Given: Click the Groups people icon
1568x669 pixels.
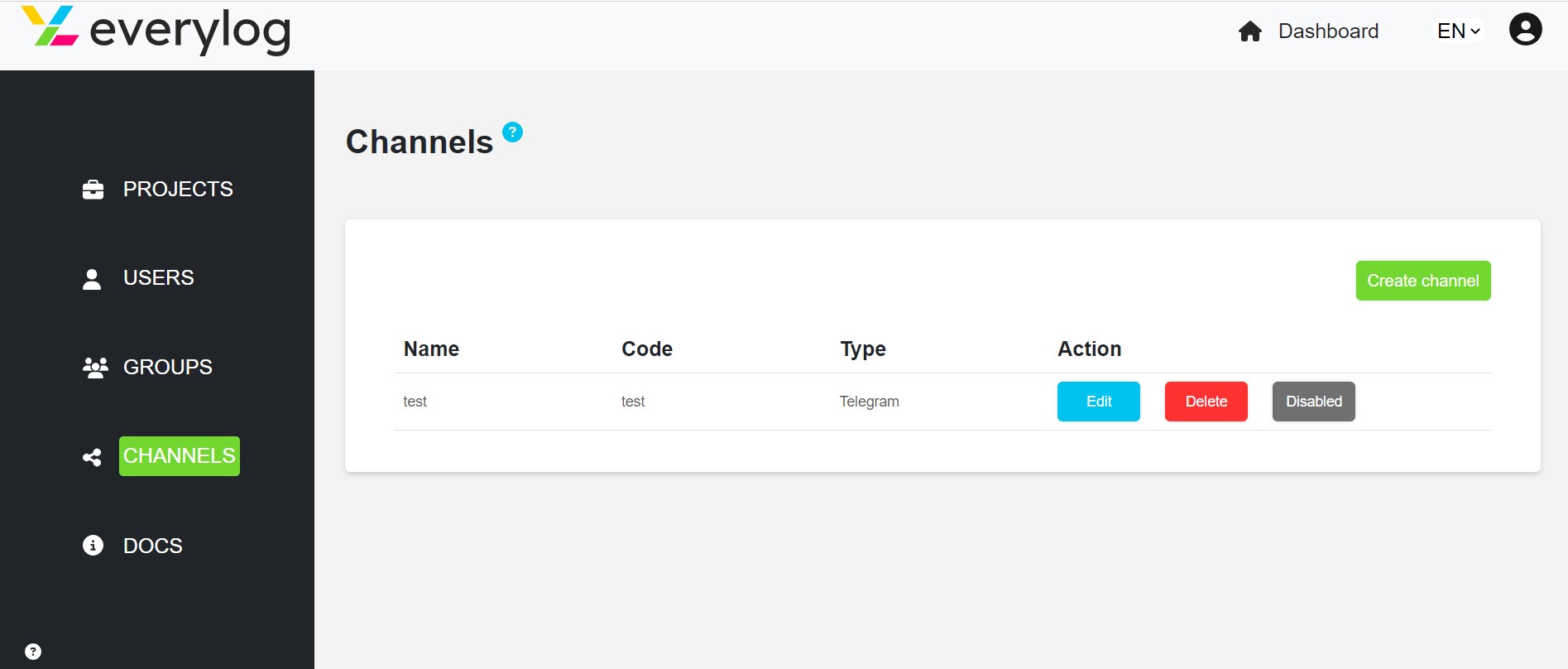Looking at the screenshot, I should coord(95,368).
